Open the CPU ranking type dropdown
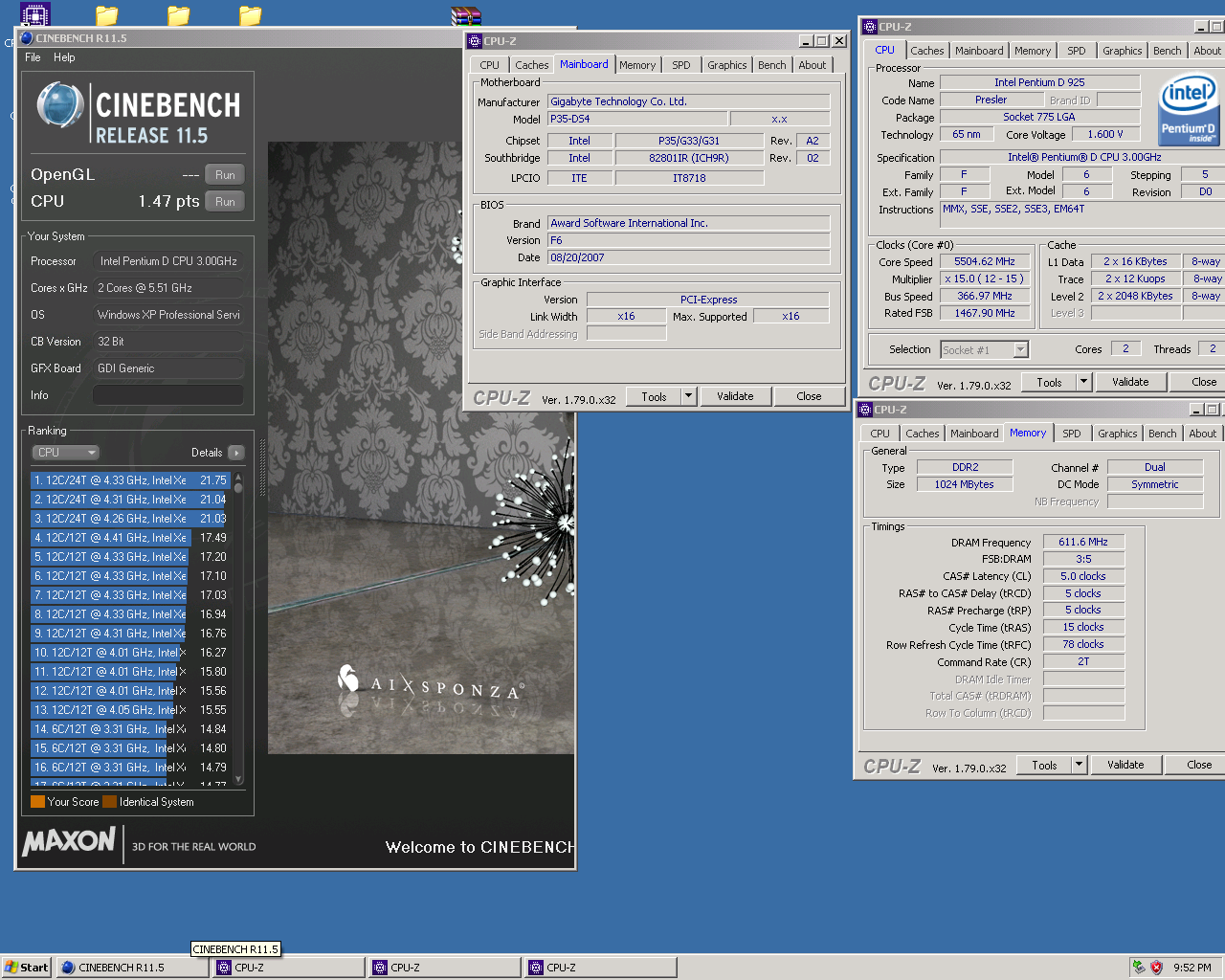Viewport: 1225px width, 980px height. pyautogui.click(x=66, y=453)
